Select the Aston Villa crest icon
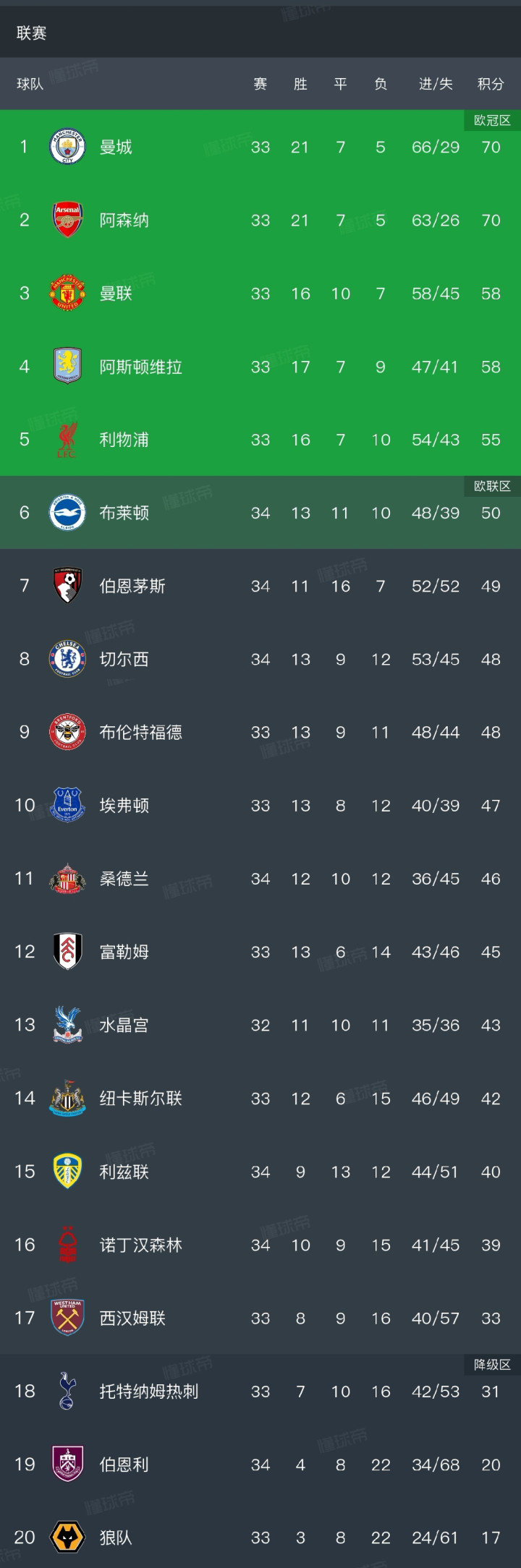Viewport: 521px width, 1568px height. tap(67, 366)
